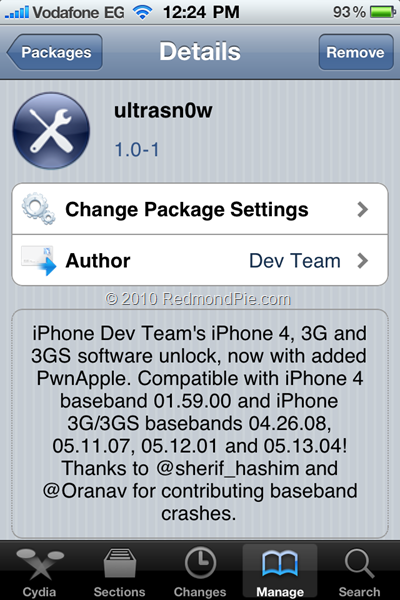Expand the Author row chevron
This screenshot has height=600, width=400.
(x=362, y=261)
